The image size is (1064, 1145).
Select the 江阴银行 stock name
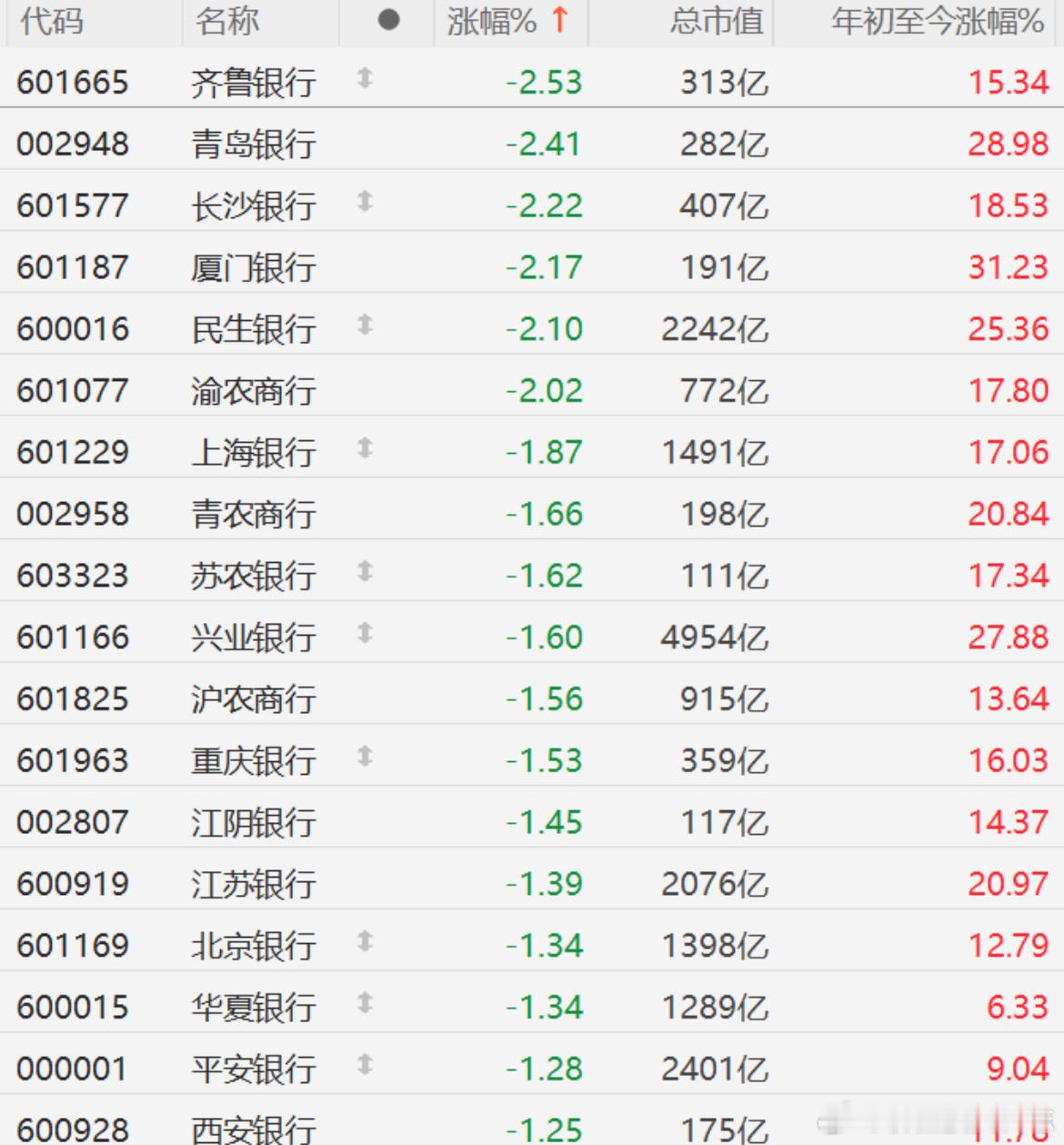pos(254,822)
